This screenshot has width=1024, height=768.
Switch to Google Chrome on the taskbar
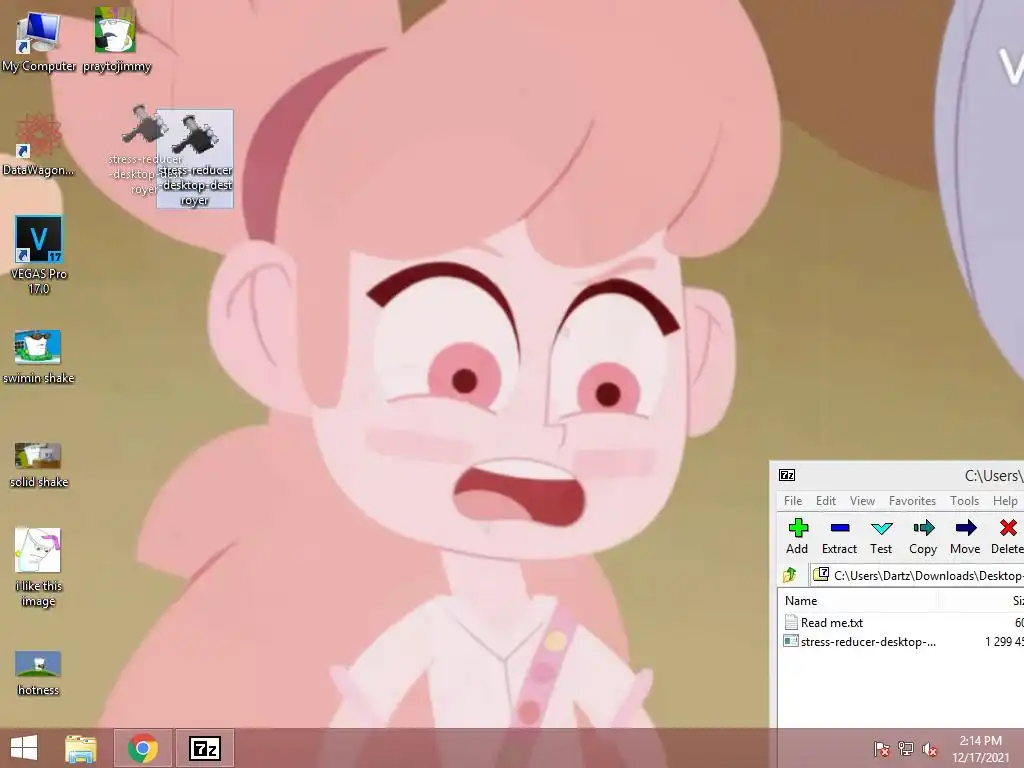(143, 748)
